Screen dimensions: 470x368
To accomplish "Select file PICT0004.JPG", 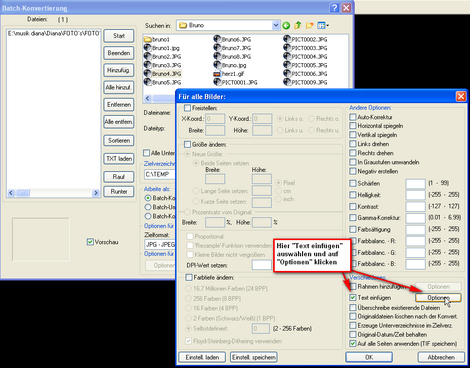I will click(x=305, y=57).
